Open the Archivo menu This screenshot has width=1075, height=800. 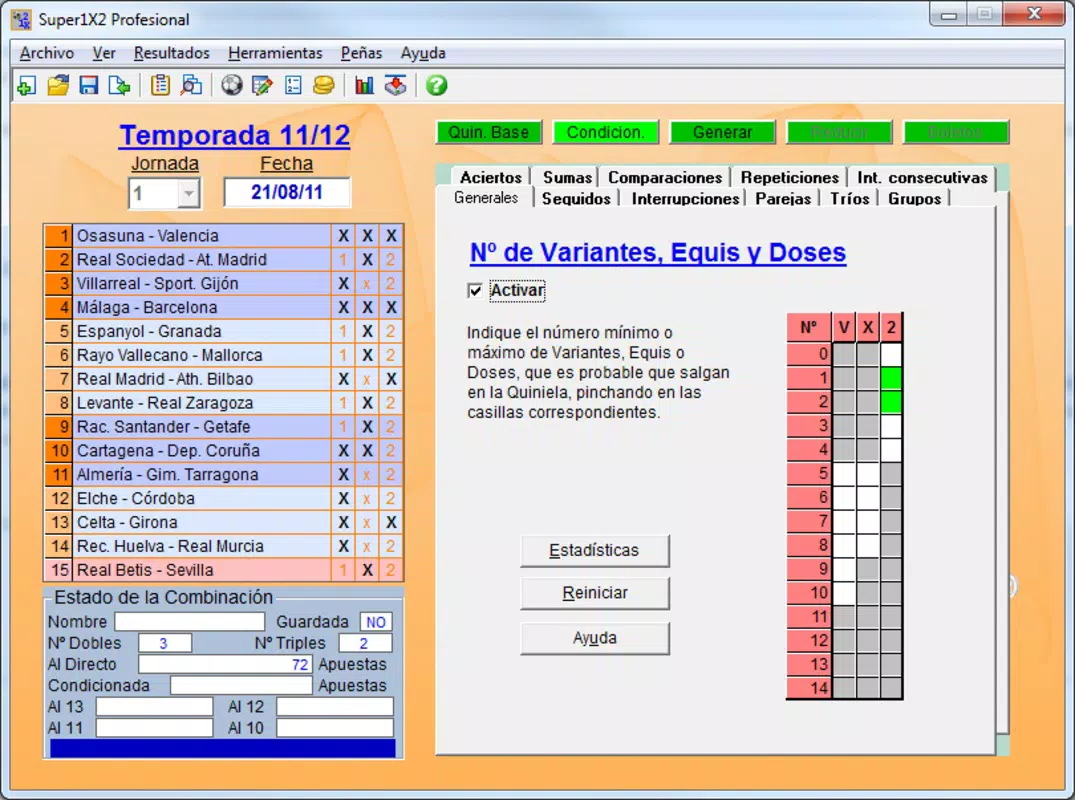(x=47, y=53)
